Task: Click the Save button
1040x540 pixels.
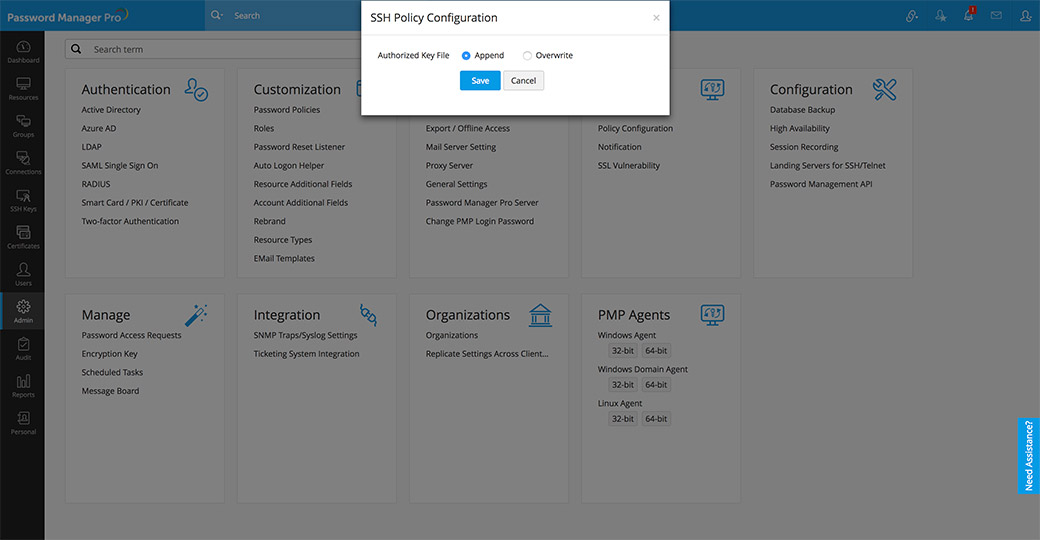Action: [480, 81]
